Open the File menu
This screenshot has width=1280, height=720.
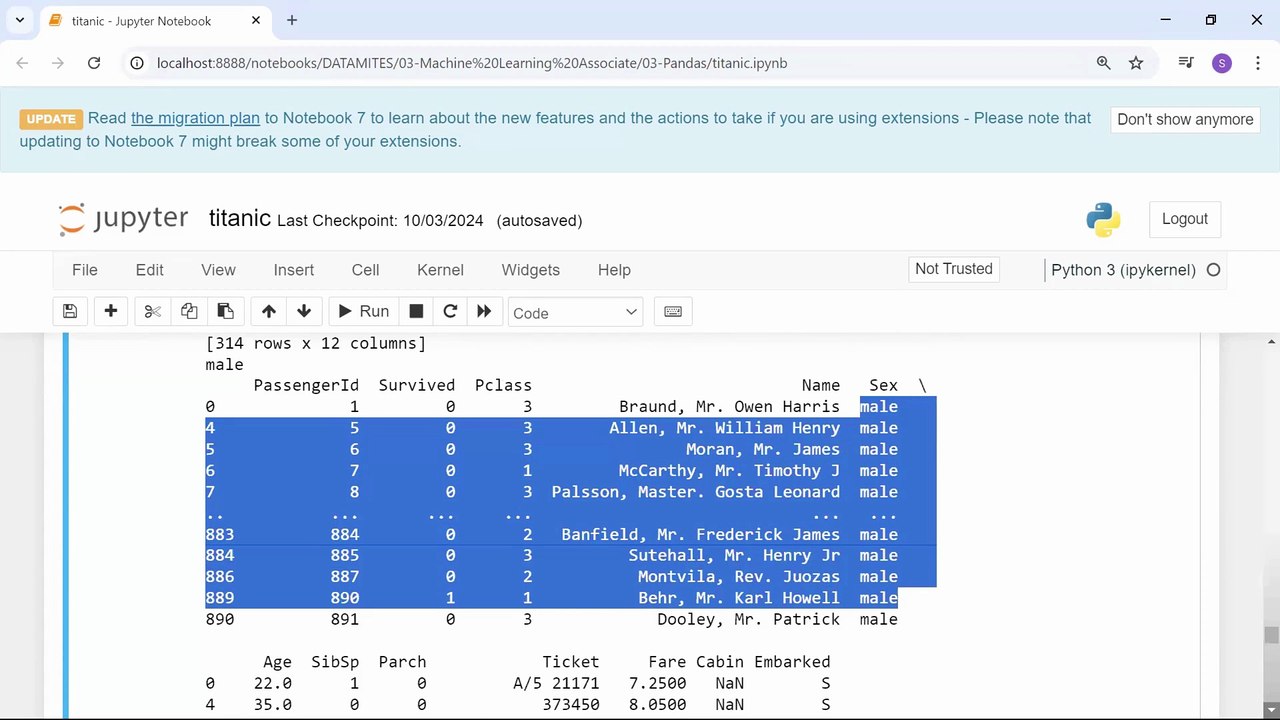[x=85, y=270]
